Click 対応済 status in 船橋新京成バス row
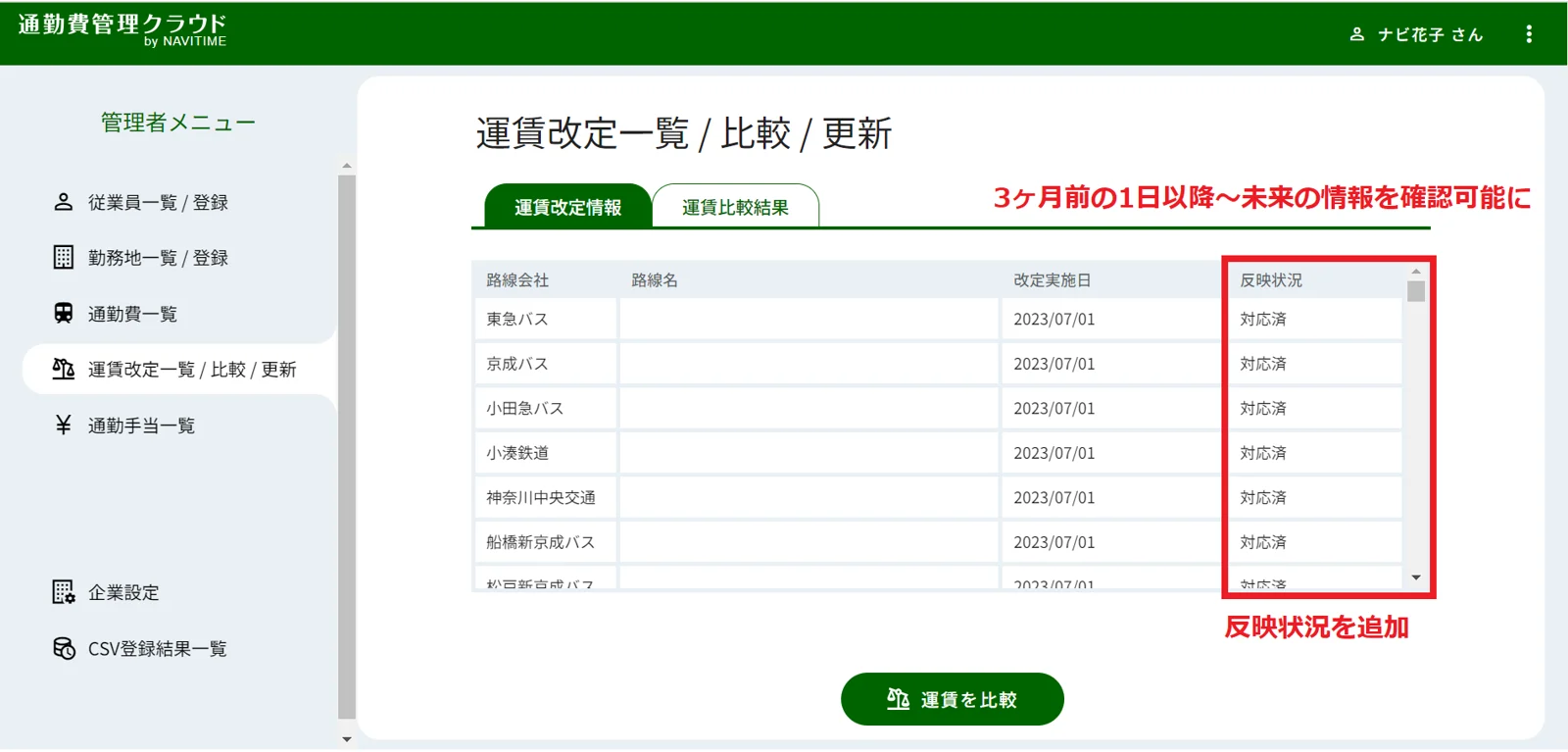The width and height of the screenshot is (1568, 752). pyautogui.click(x=1263, y=542)
